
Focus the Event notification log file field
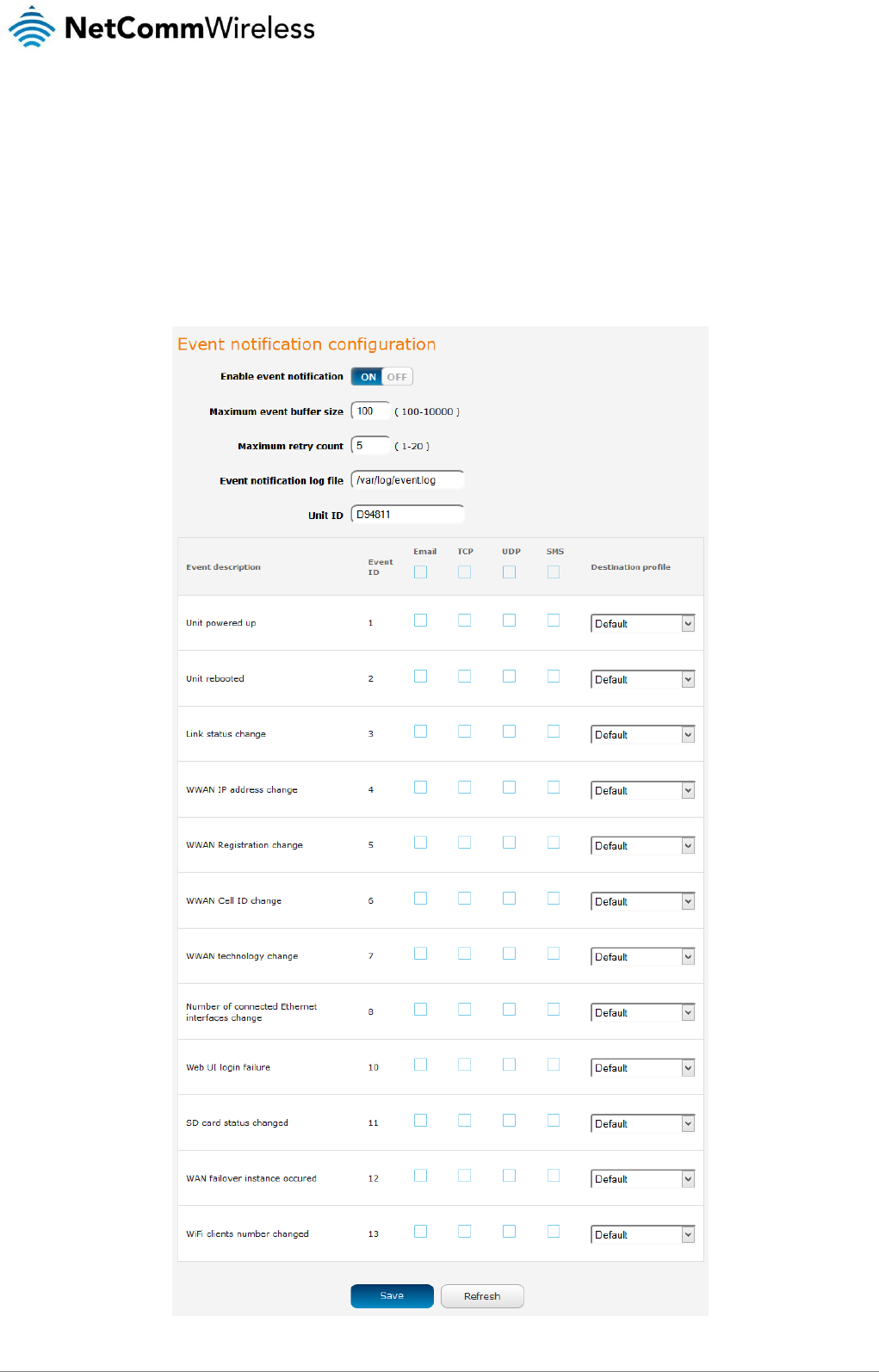407,480
